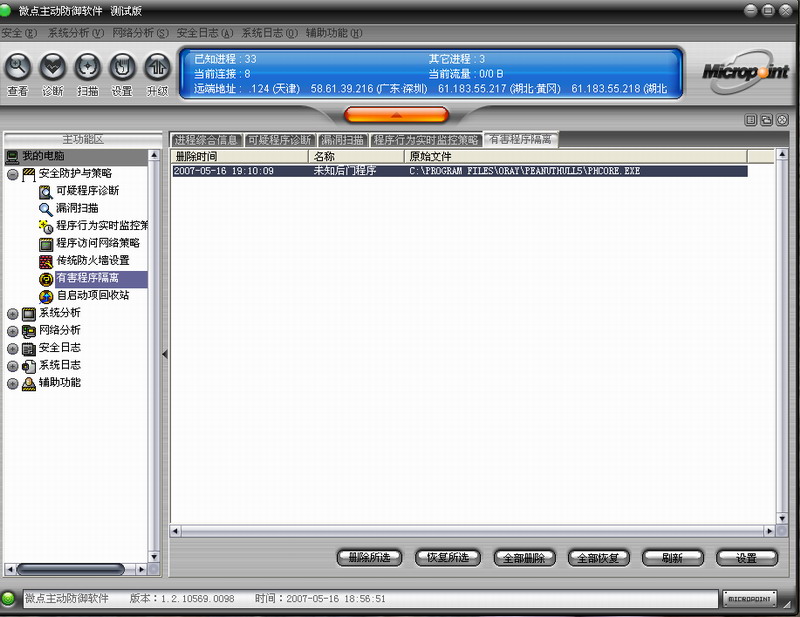Click the list's right scroll arrow
Viewport: 800px width, 617px height.
point(769,531)
